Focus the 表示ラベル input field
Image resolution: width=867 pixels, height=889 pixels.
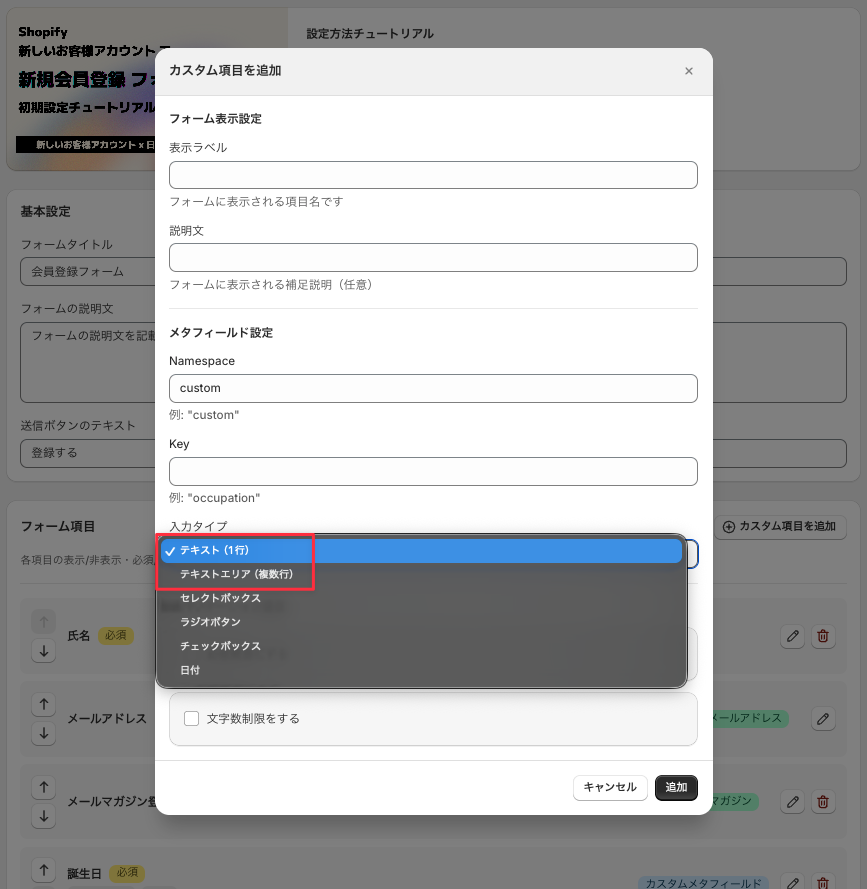point(433,175)
